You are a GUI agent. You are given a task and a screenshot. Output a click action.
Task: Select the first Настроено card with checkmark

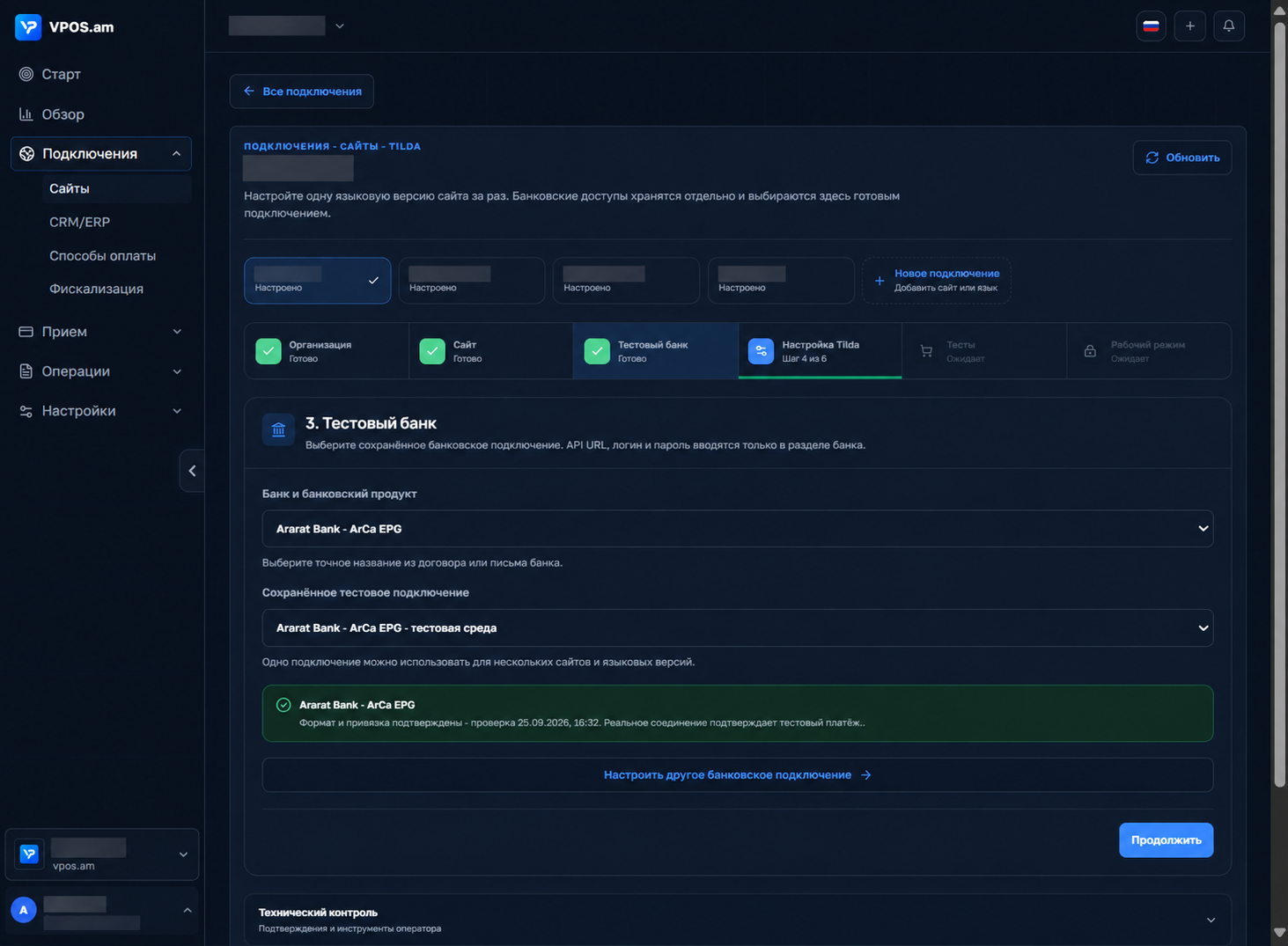coord(318,281)
